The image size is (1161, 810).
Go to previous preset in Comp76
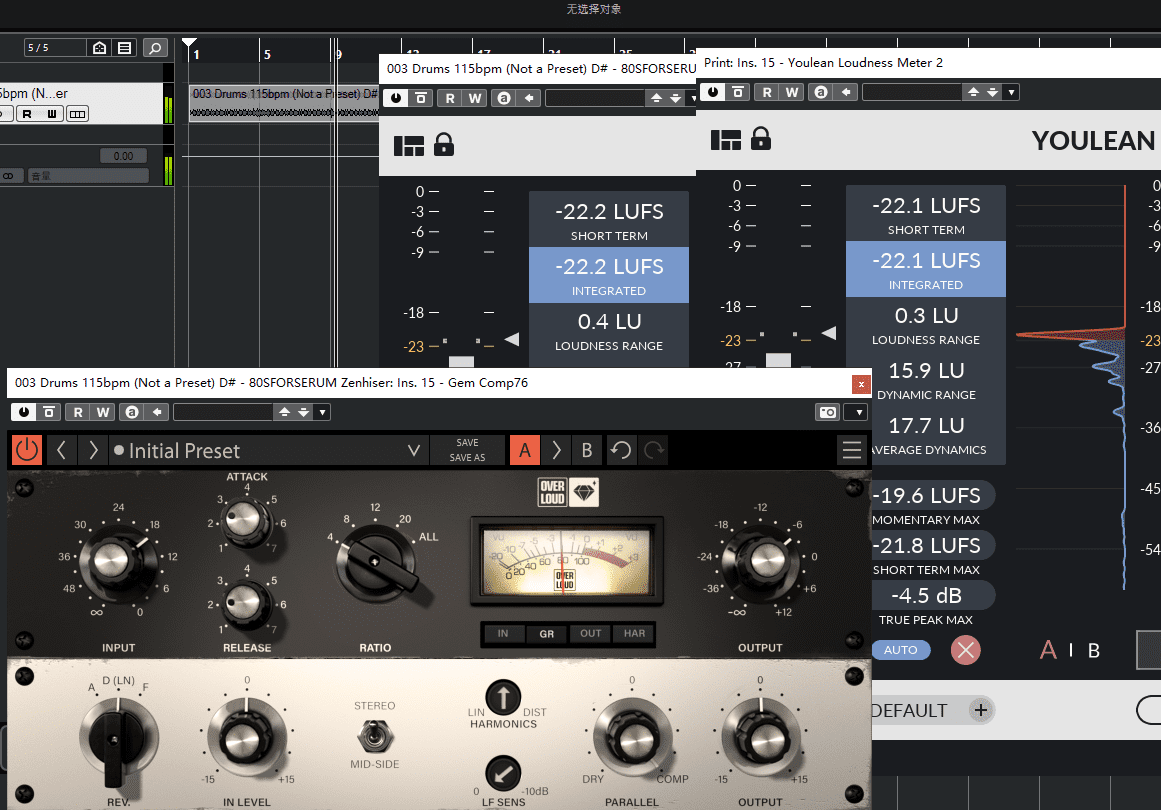pos(61,449)
